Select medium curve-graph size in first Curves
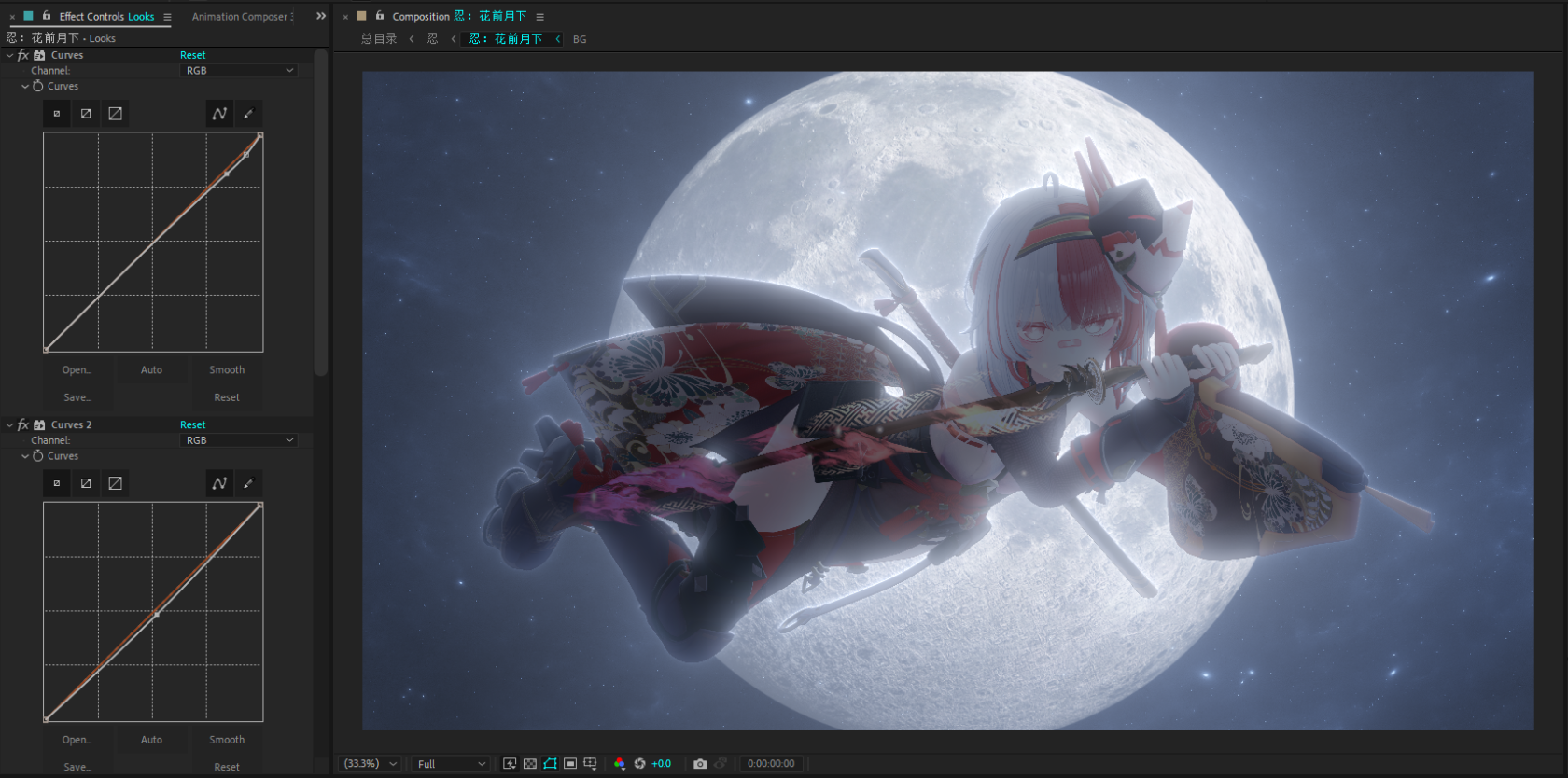 tap(86, 114)
